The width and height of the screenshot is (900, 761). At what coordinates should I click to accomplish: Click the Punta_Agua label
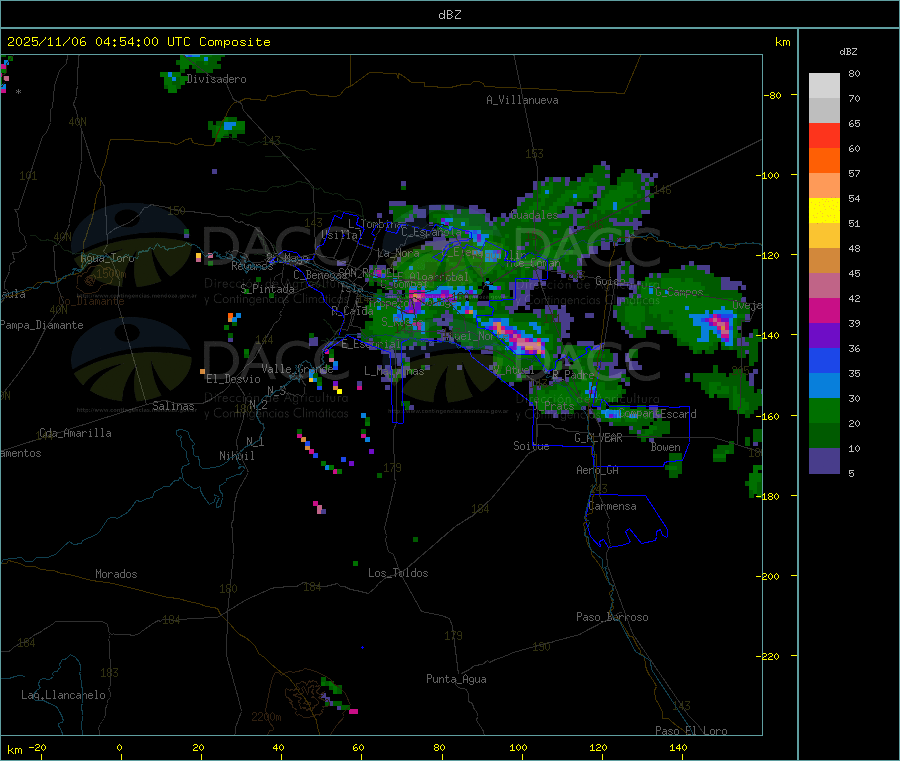(x=456, y=679)
